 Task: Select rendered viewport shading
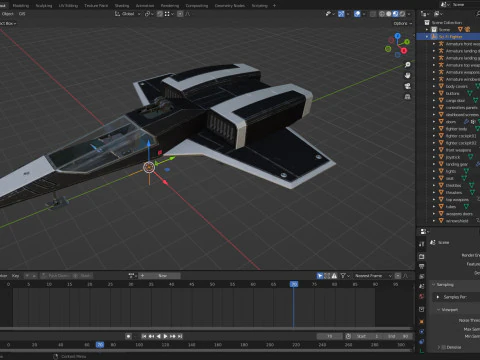402,14
